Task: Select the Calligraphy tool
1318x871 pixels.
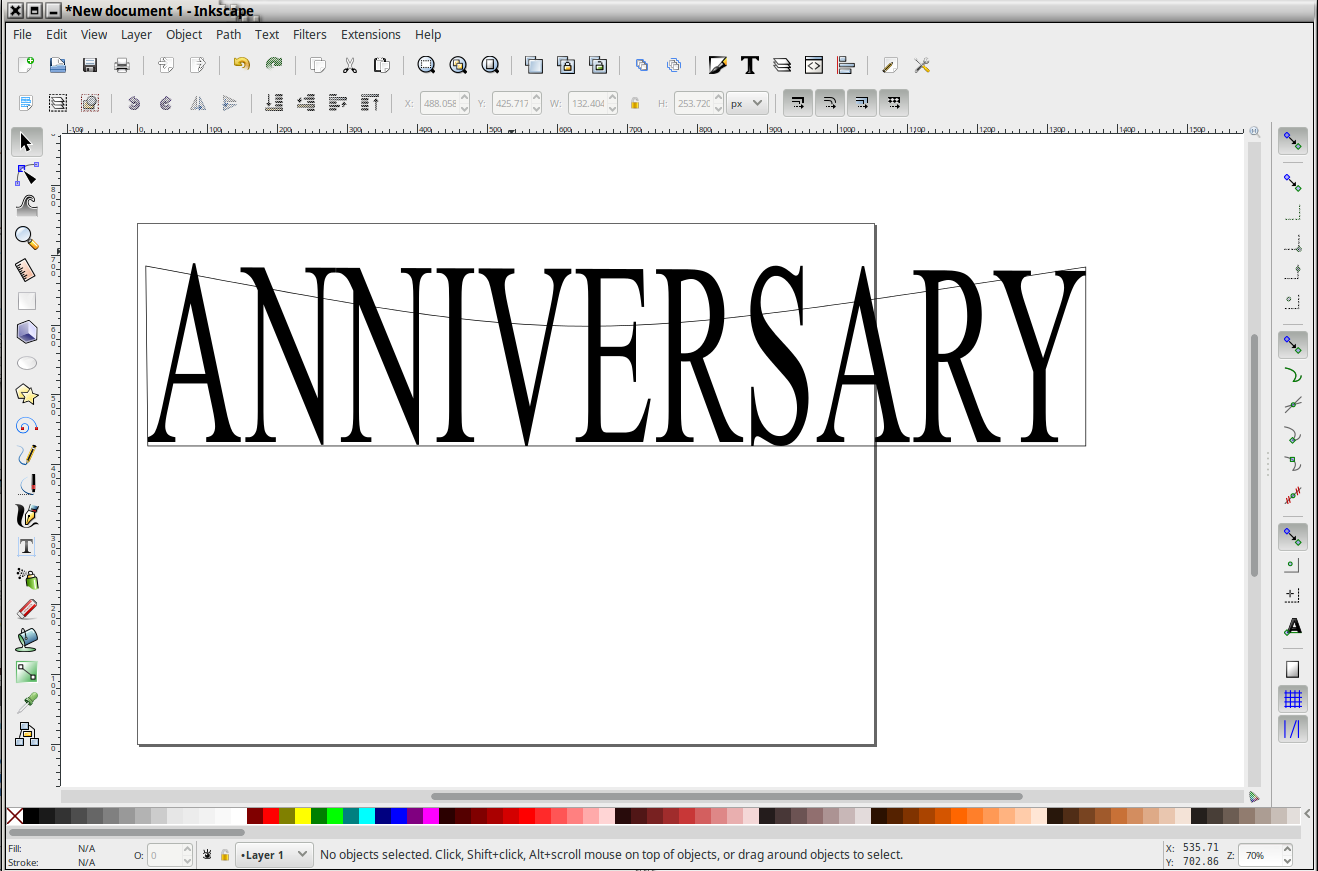Action: [27, 516]
